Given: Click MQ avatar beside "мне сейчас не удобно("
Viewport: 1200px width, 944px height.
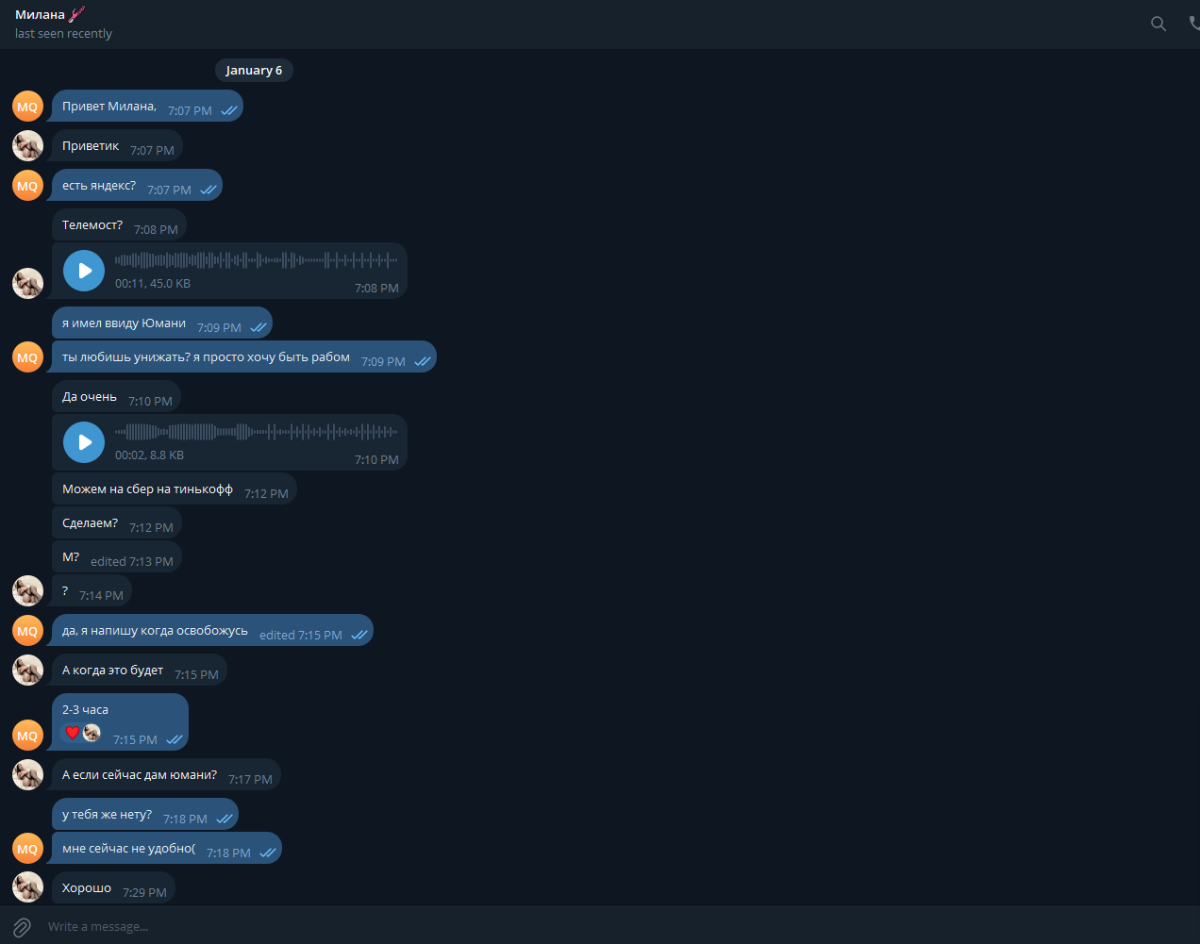Looking at the screenshot, I should point(28,848).
